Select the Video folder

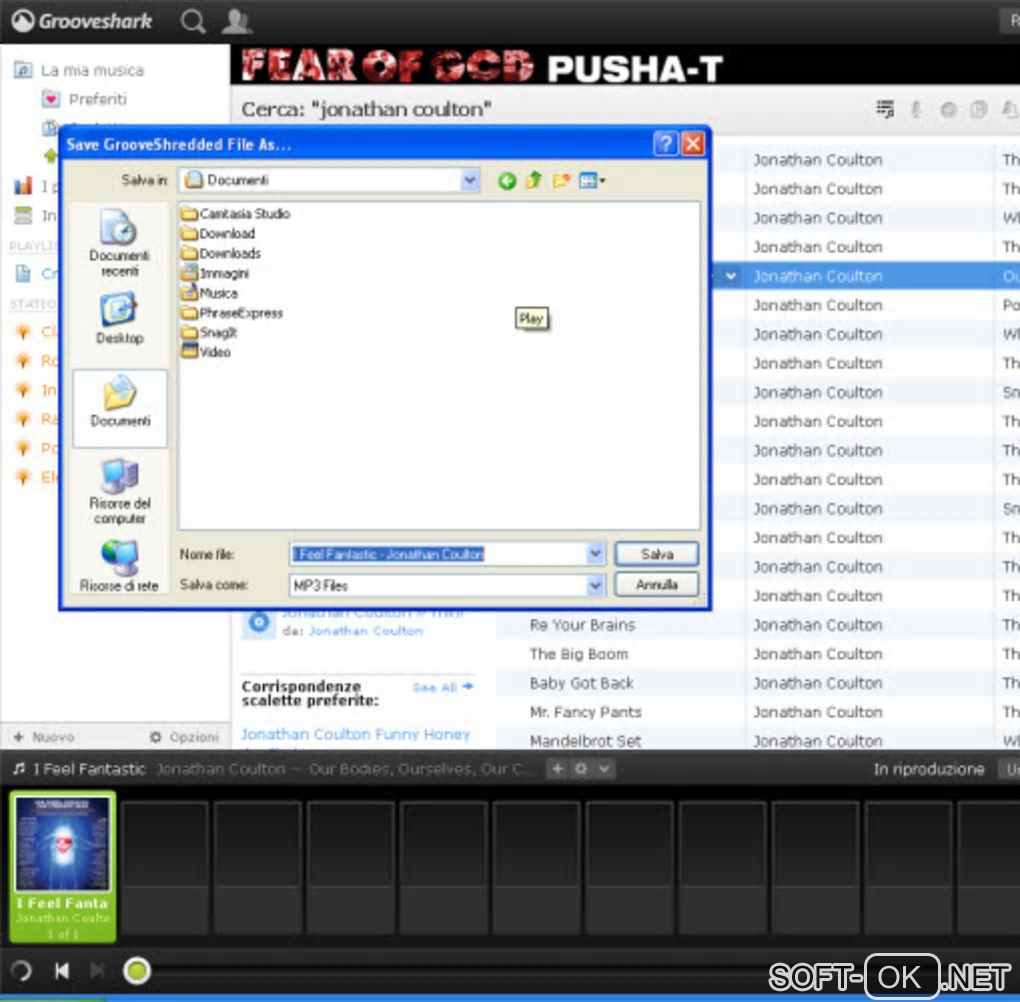206,352
